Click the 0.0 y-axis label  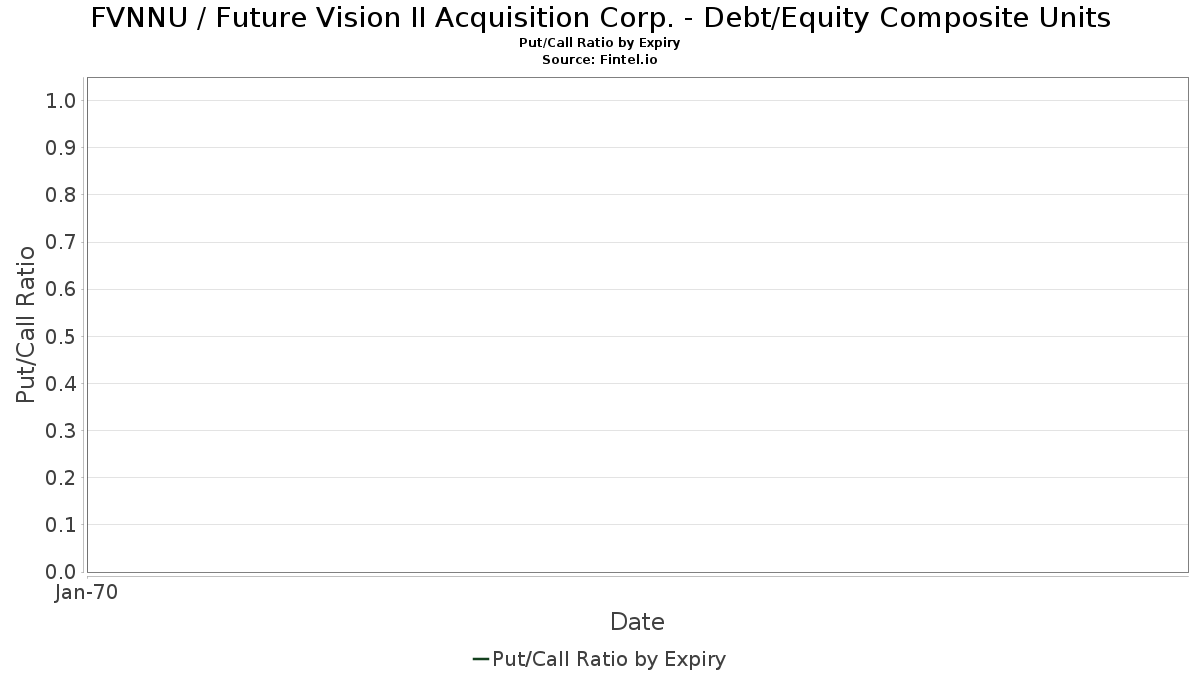point(61,572)
